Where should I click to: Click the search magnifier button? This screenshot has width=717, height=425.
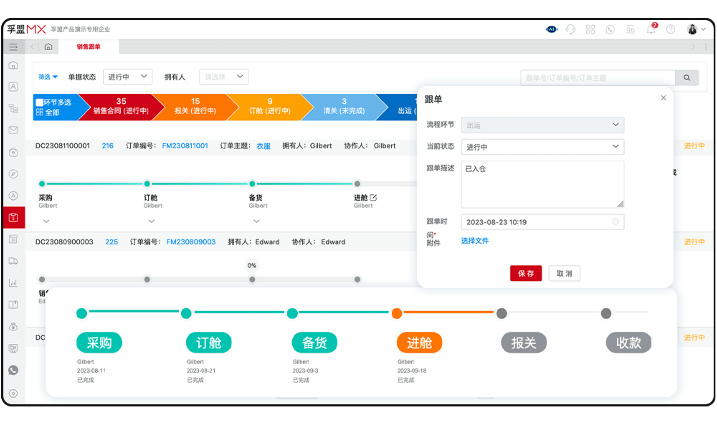(x=687, y=77)
